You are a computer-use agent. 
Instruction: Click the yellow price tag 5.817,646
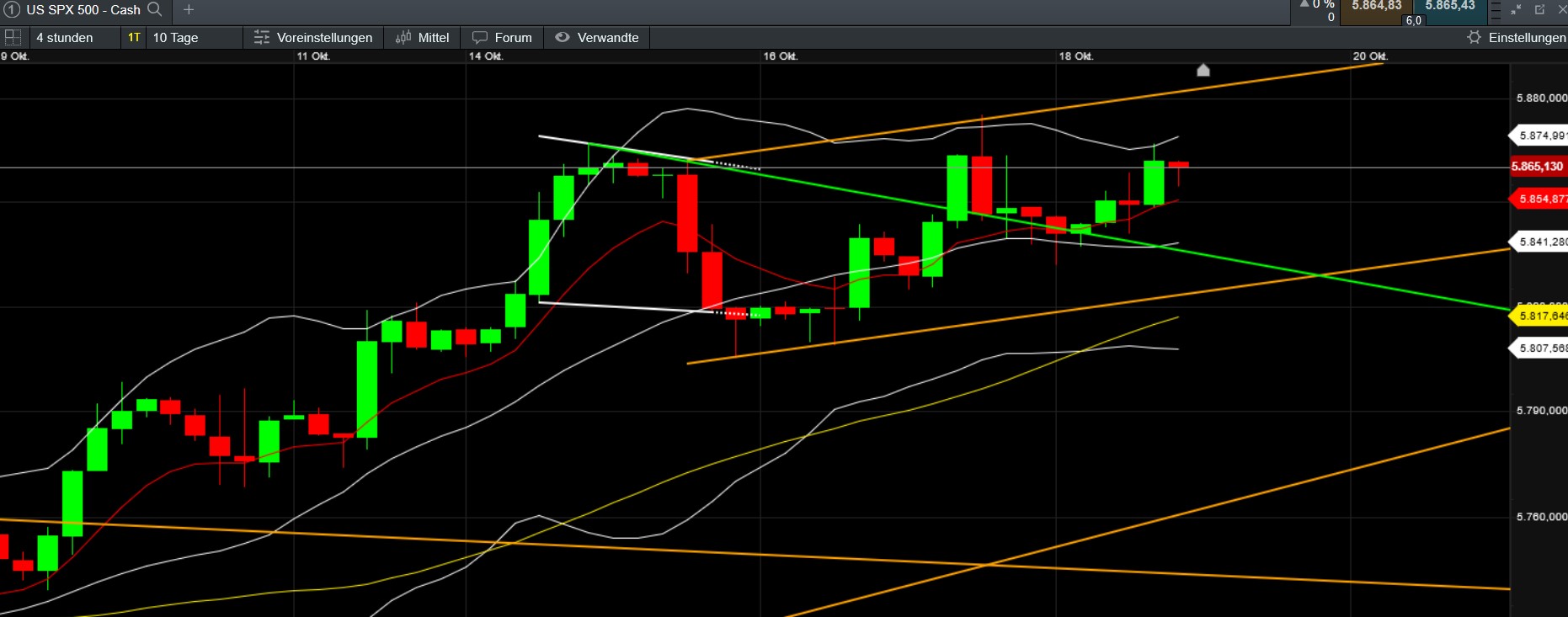[1539, 316]
